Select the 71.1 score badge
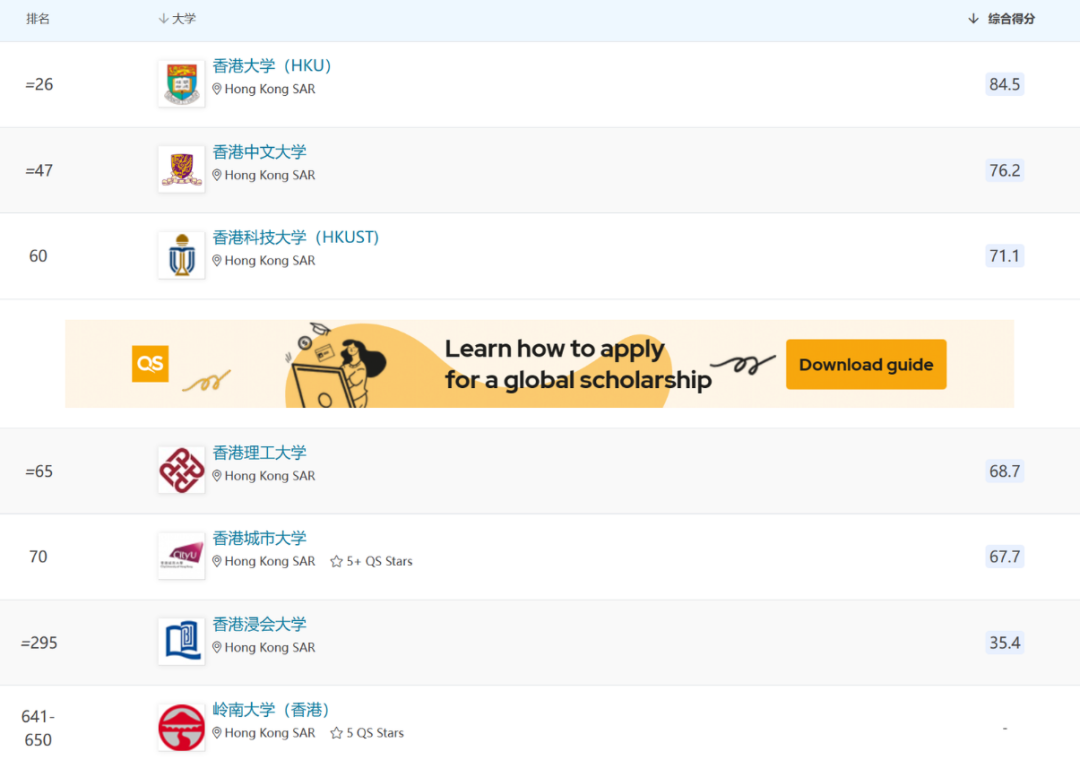 click(1004, 256)
